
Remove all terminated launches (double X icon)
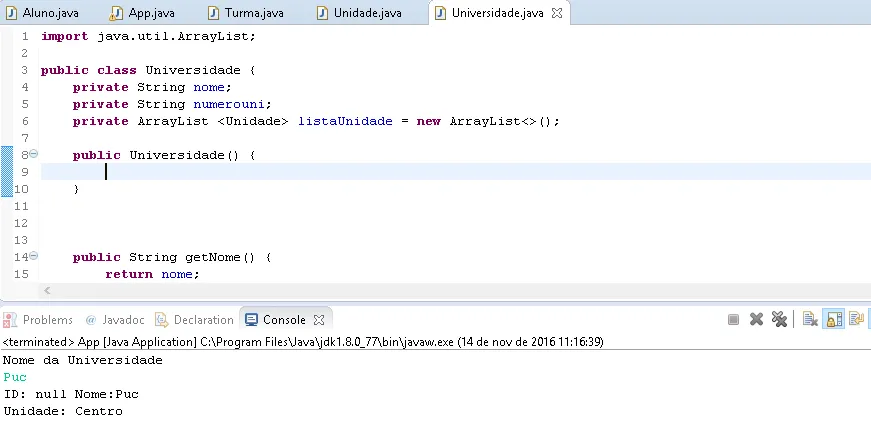pyautogui.click(x=779, y=320)
